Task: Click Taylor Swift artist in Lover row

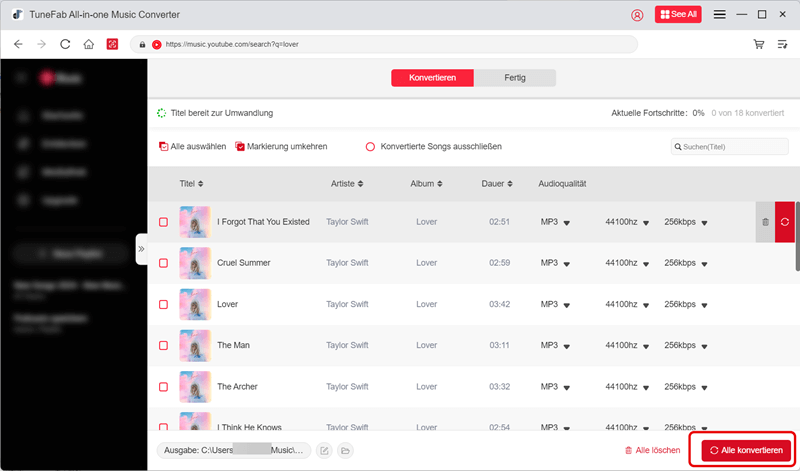Action: (347, 304)
